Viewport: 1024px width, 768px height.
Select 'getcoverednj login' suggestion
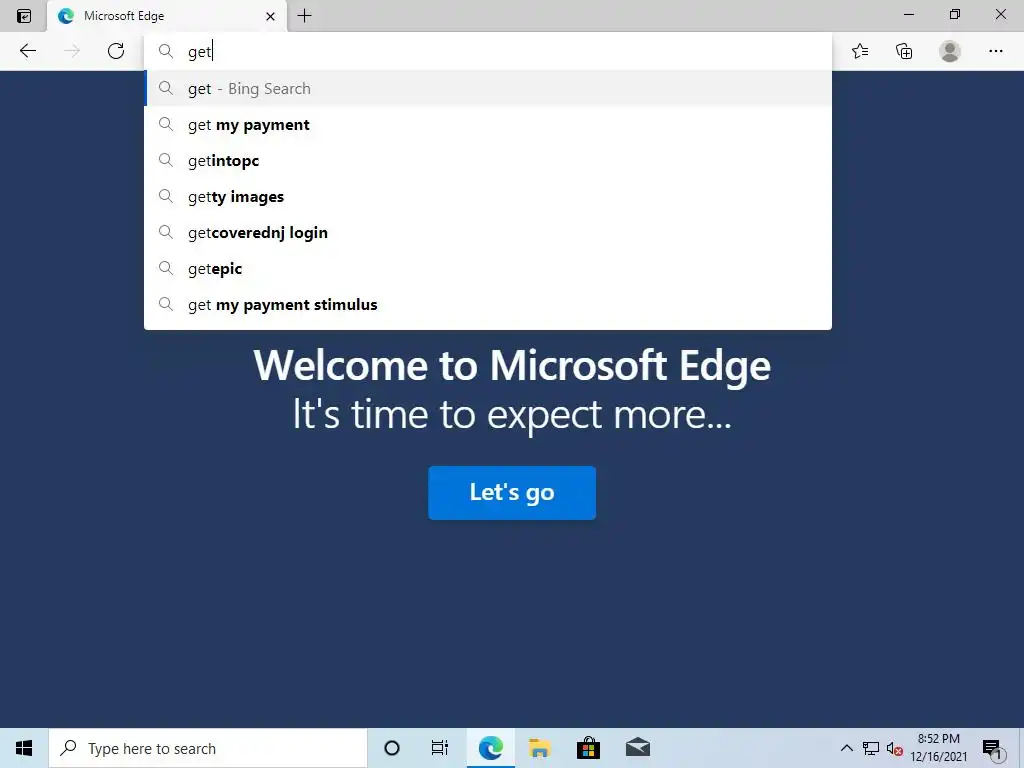tap(488, 232)
